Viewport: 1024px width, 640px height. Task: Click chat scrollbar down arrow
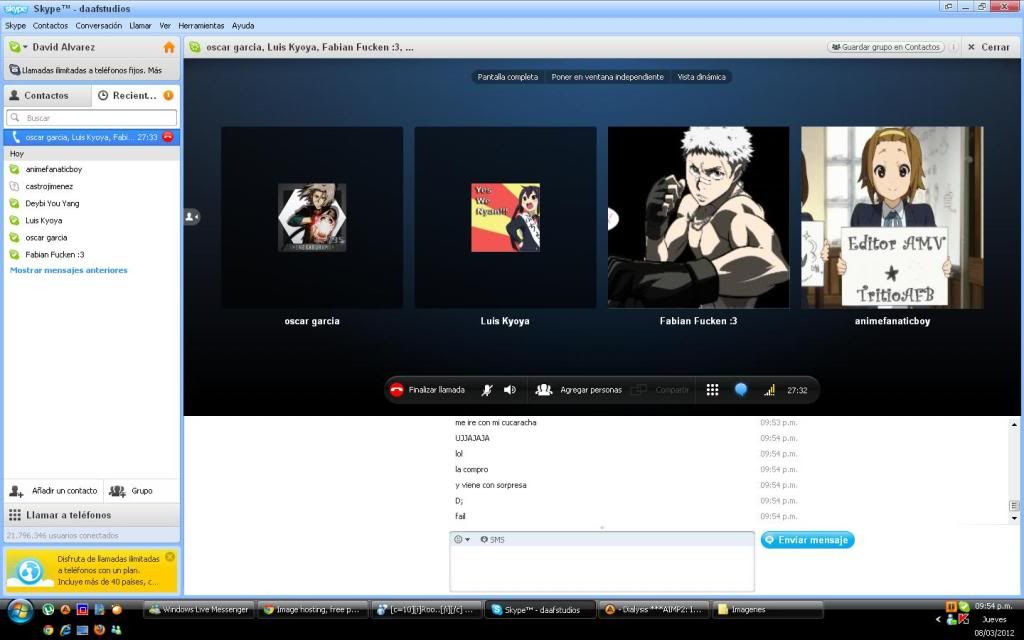click(1014, 518)
